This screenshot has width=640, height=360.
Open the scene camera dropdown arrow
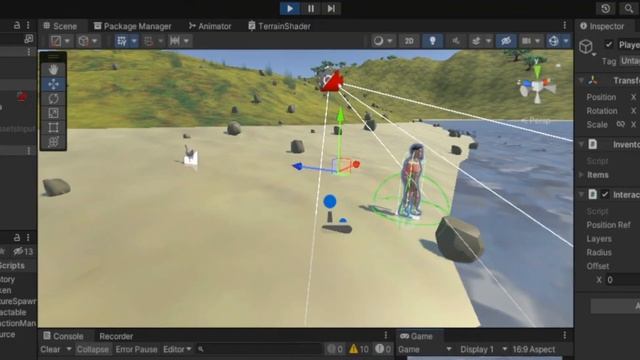[x=538, y=41]
